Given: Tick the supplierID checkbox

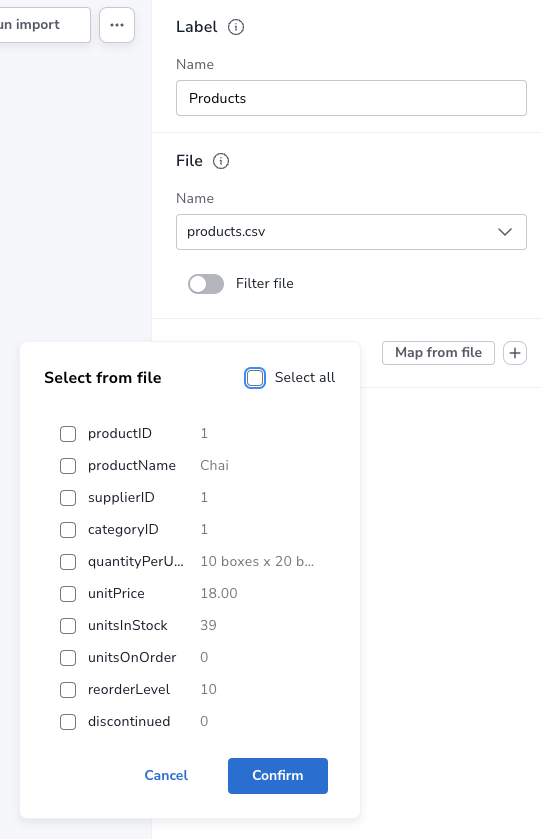Looking at the screenshot, I should [x=68, y=498].
